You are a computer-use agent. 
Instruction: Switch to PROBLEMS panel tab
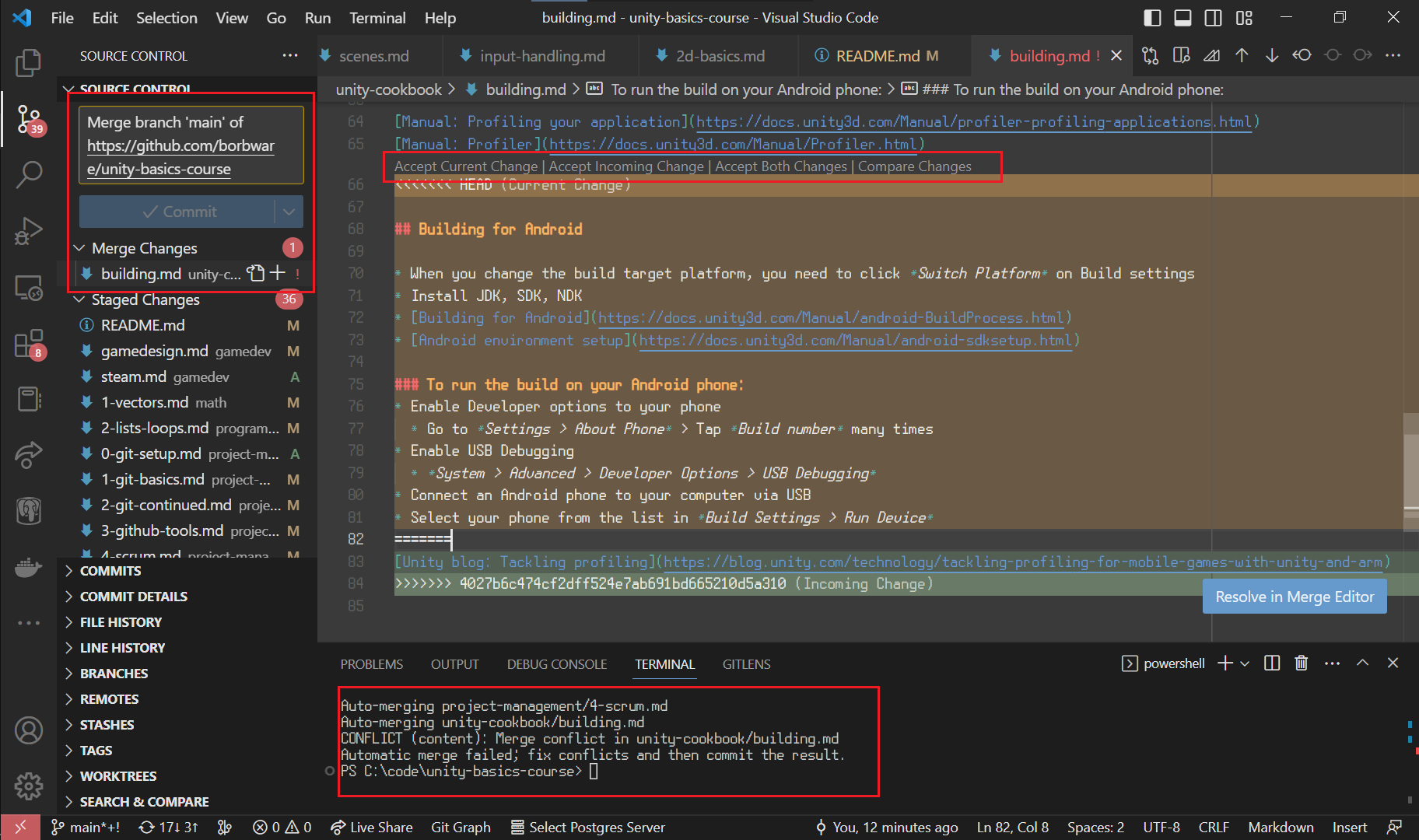(372, 664)
